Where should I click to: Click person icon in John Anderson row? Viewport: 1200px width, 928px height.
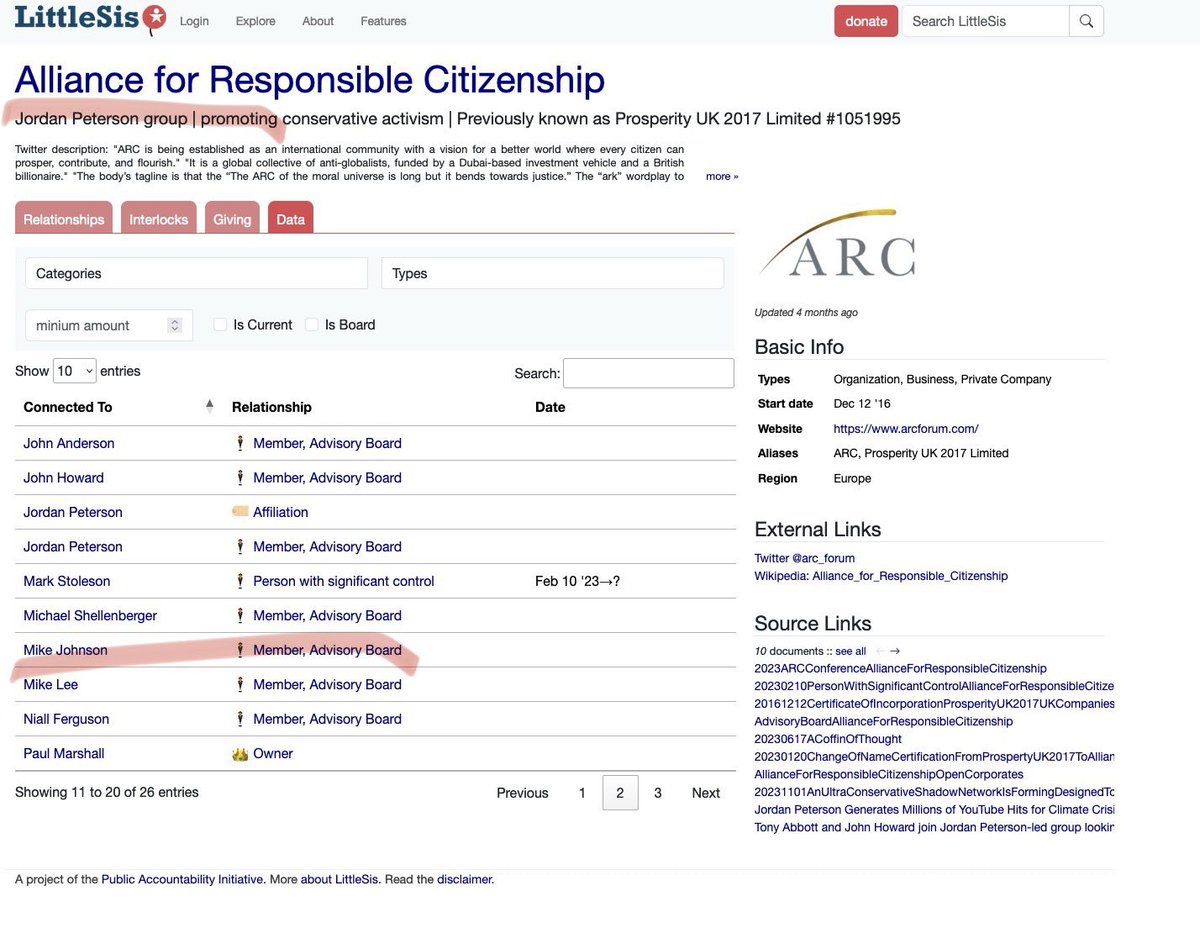(x=240, y=443)
